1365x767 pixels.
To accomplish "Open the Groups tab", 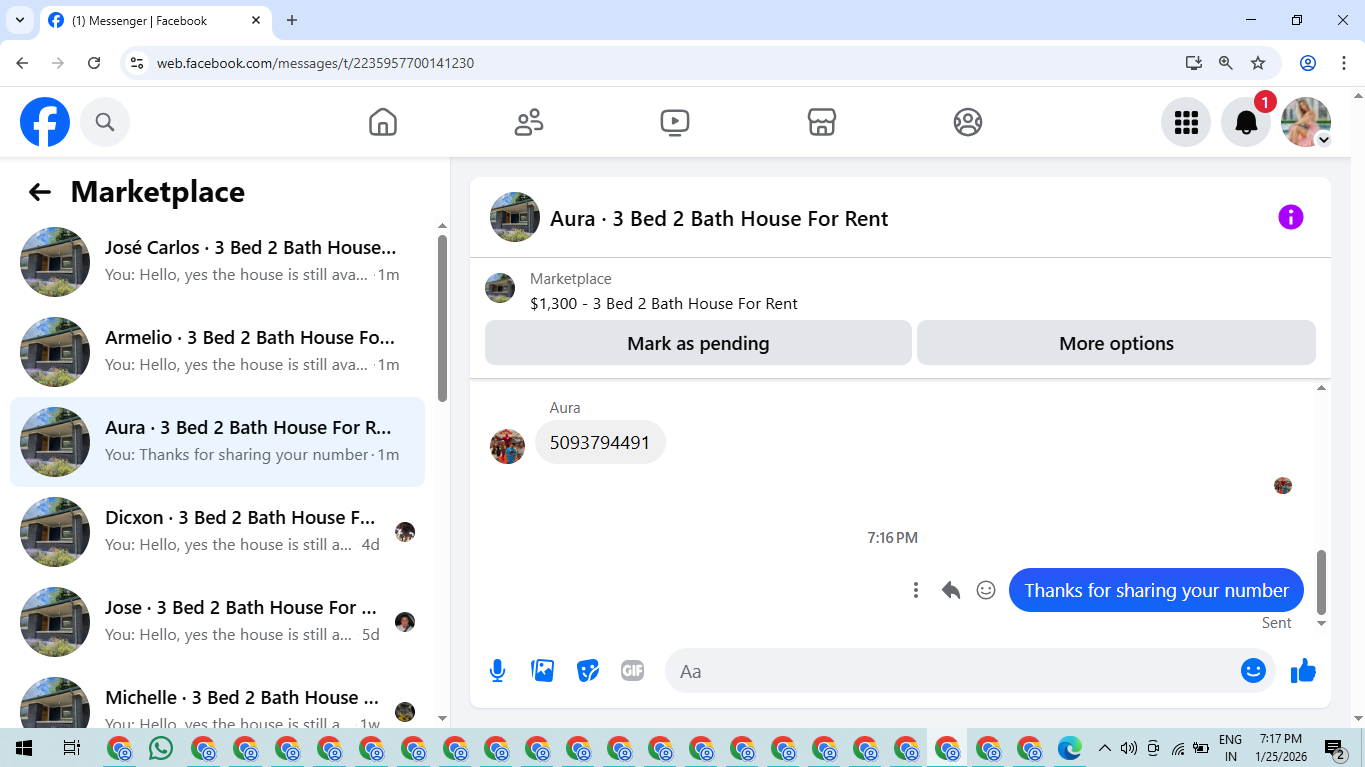I will [967, 122].
